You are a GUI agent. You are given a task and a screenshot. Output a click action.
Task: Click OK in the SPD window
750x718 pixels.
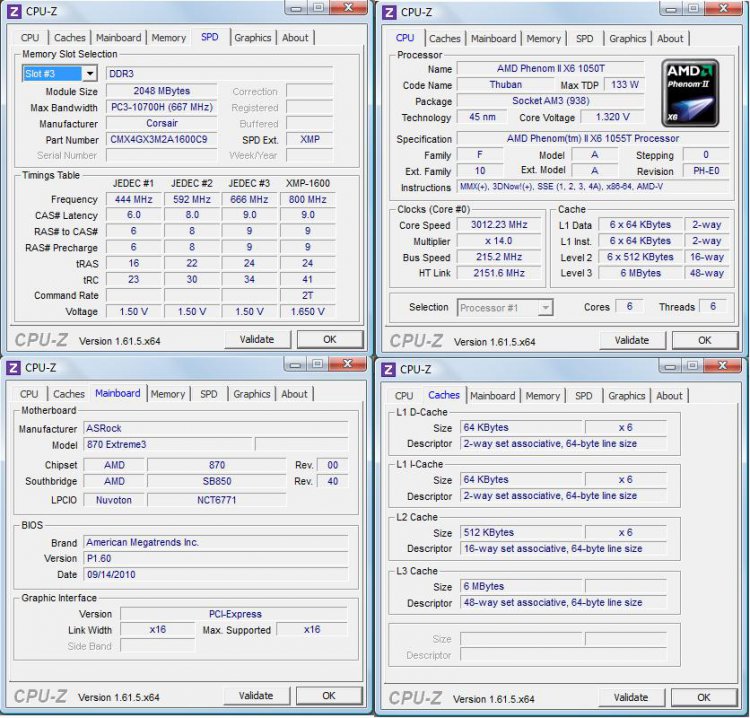(330, 340)
